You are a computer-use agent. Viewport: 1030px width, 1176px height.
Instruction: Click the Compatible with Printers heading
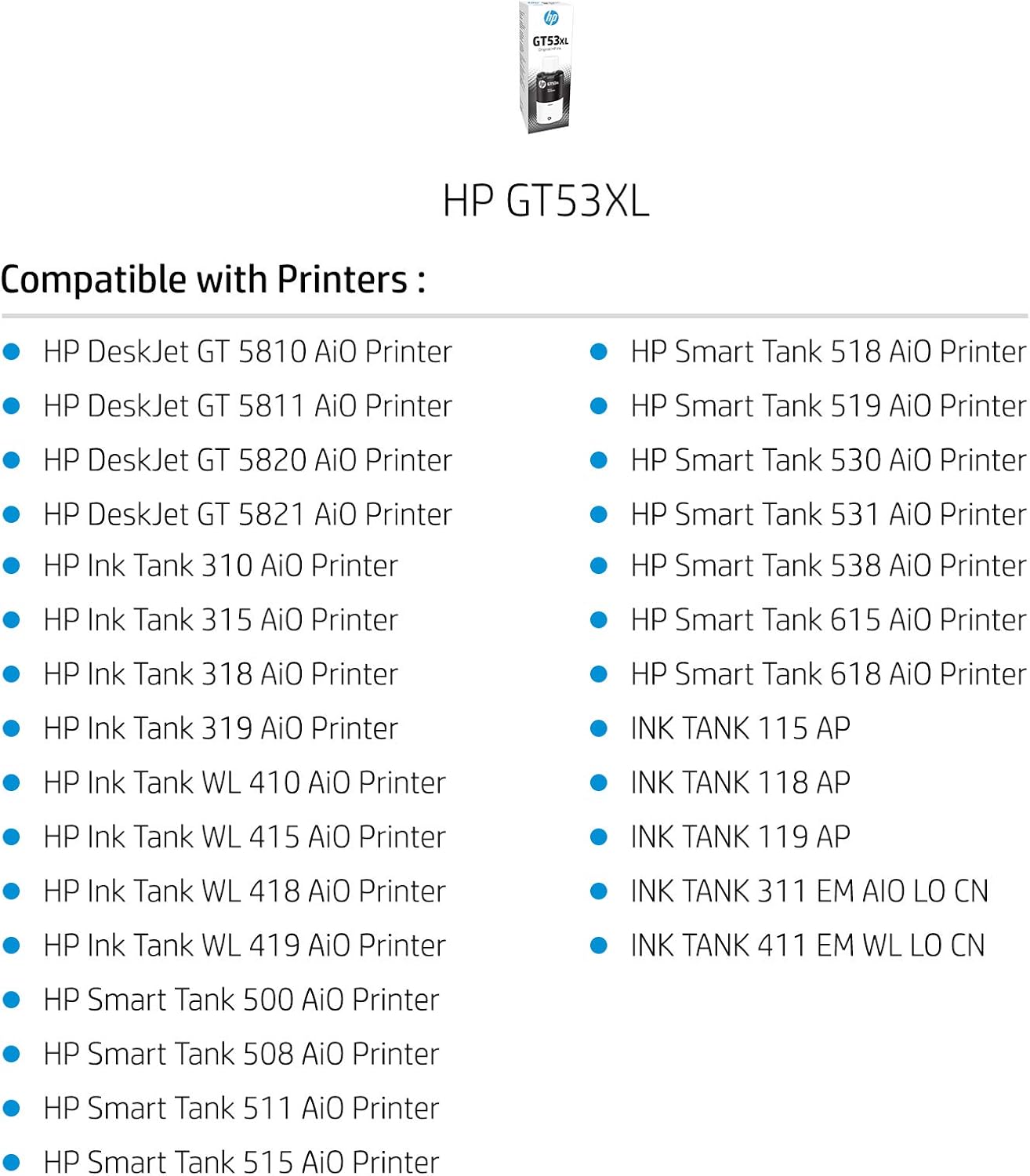[213, 280]
